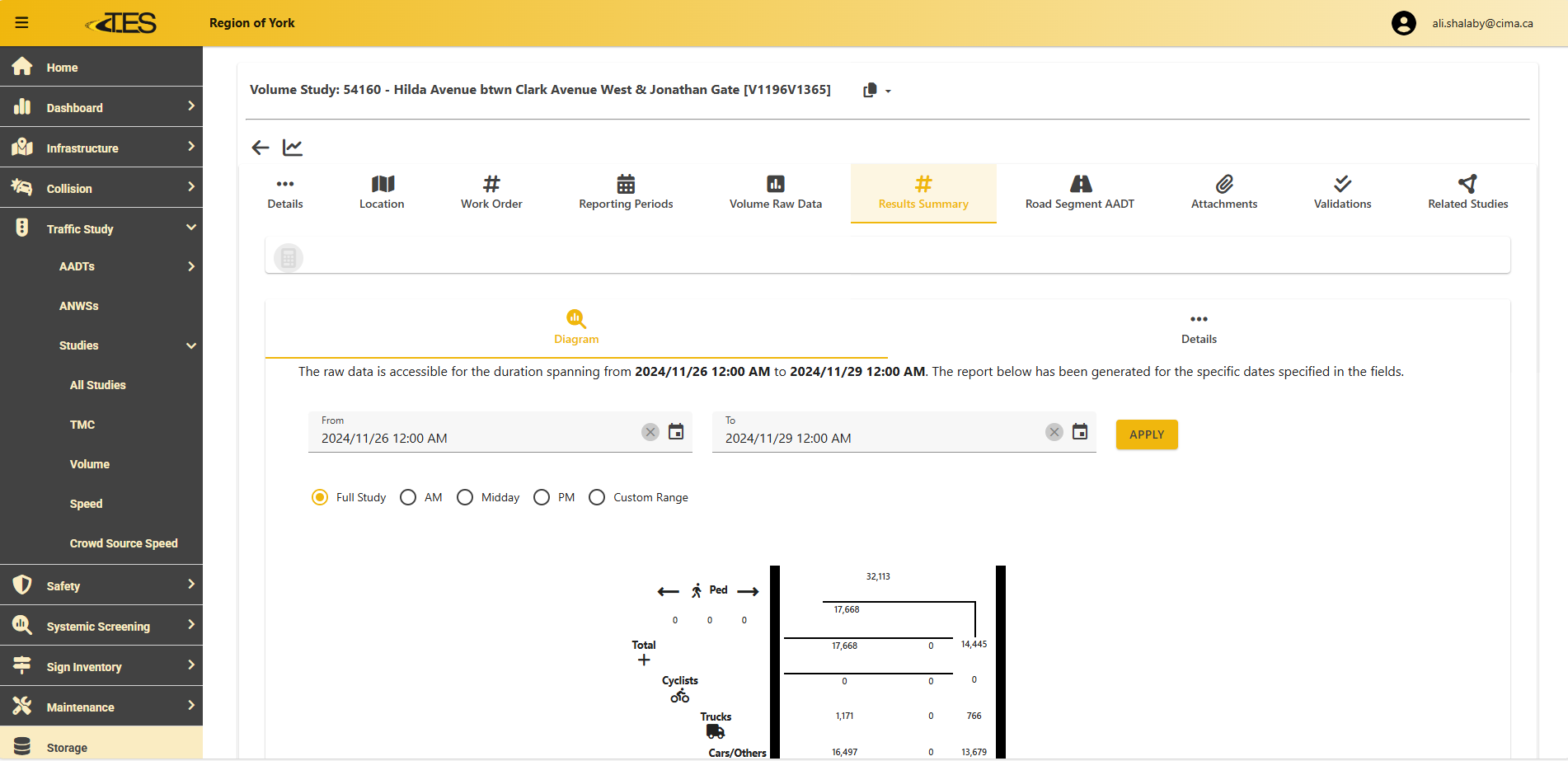1568x761 pixels.
Task: Open the line chart view icon
Action: 293,148
